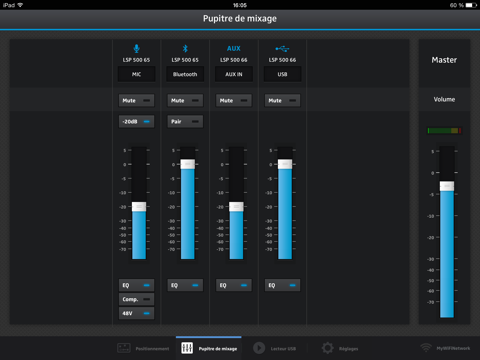
Task: Tap the Positionnement icon in bottom bar
Action: point(124,348)
